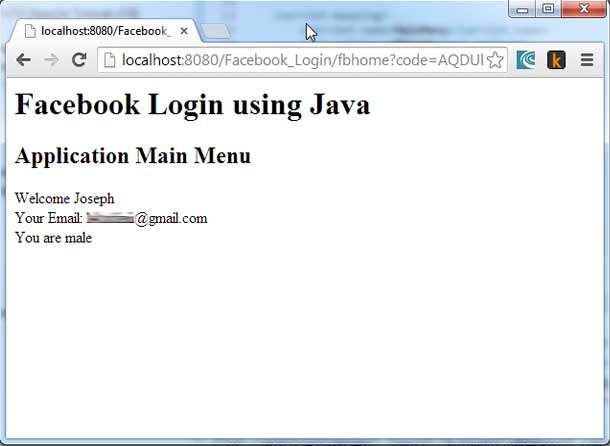
Task: Click the page icon in the address bar
Action: 110,60
